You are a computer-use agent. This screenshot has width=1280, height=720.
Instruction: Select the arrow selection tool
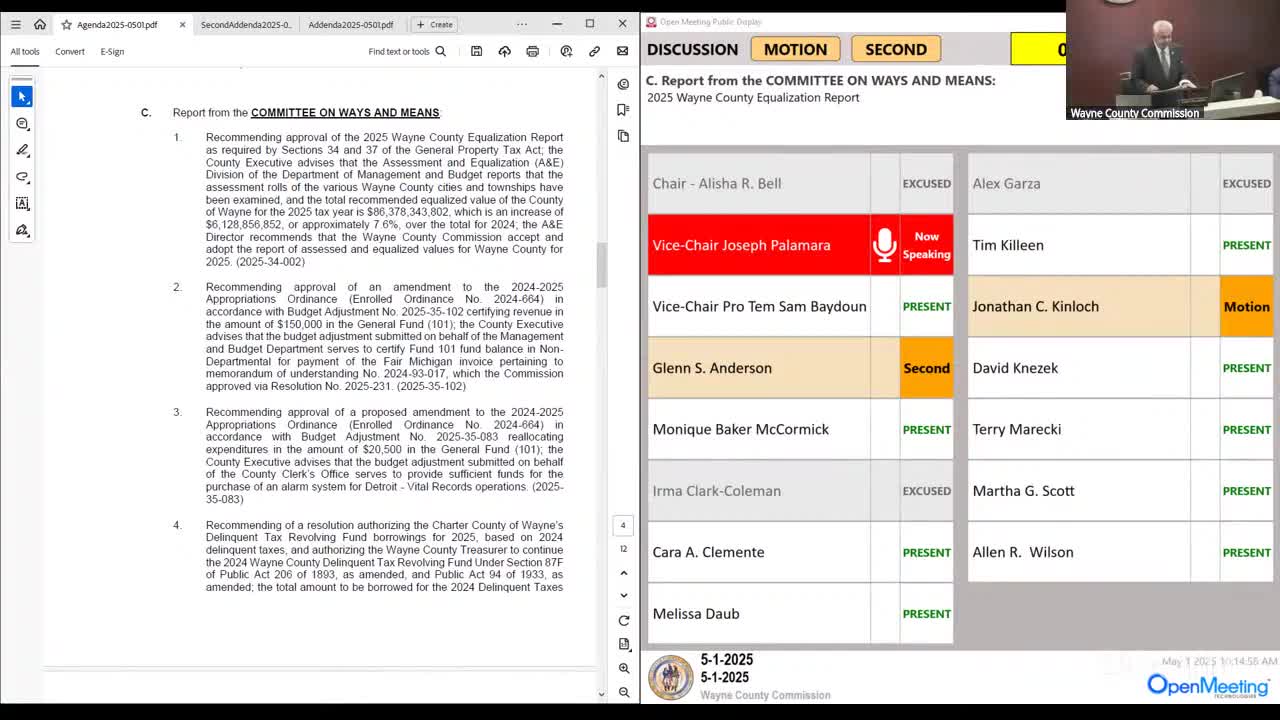coord(22,96)
